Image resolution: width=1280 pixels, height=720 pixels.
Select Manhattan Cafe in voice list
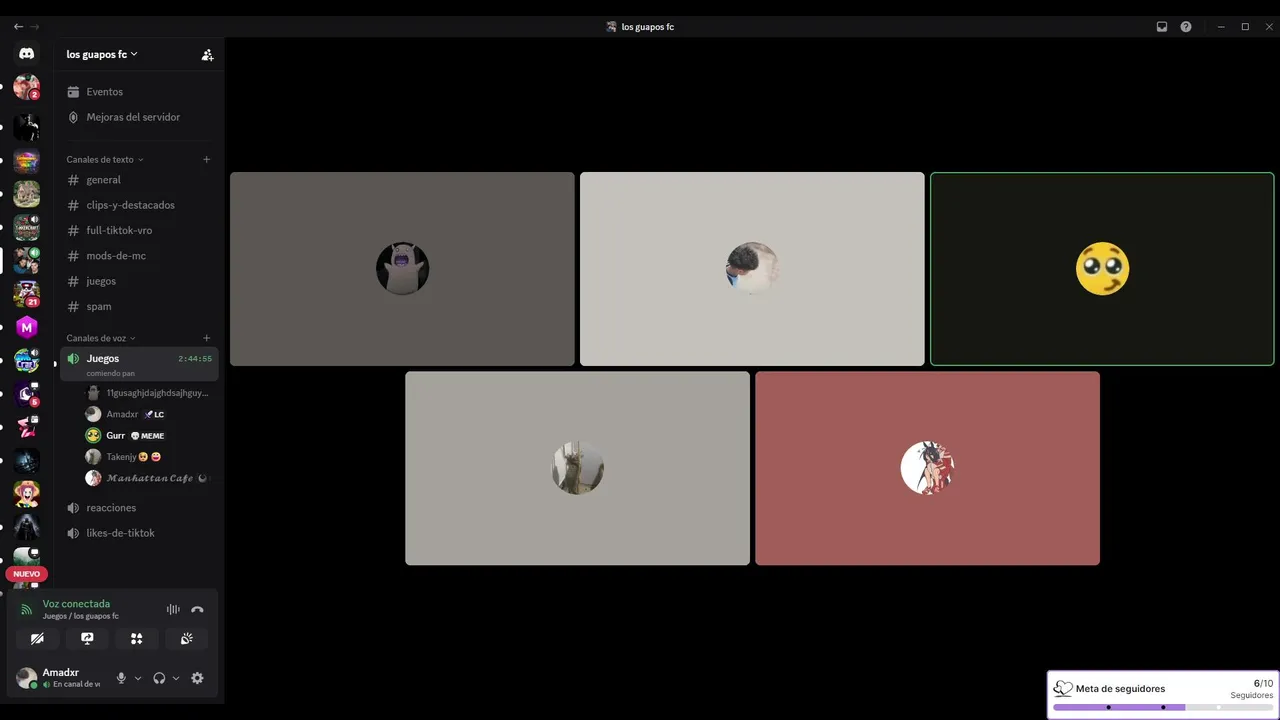(148, 478)
